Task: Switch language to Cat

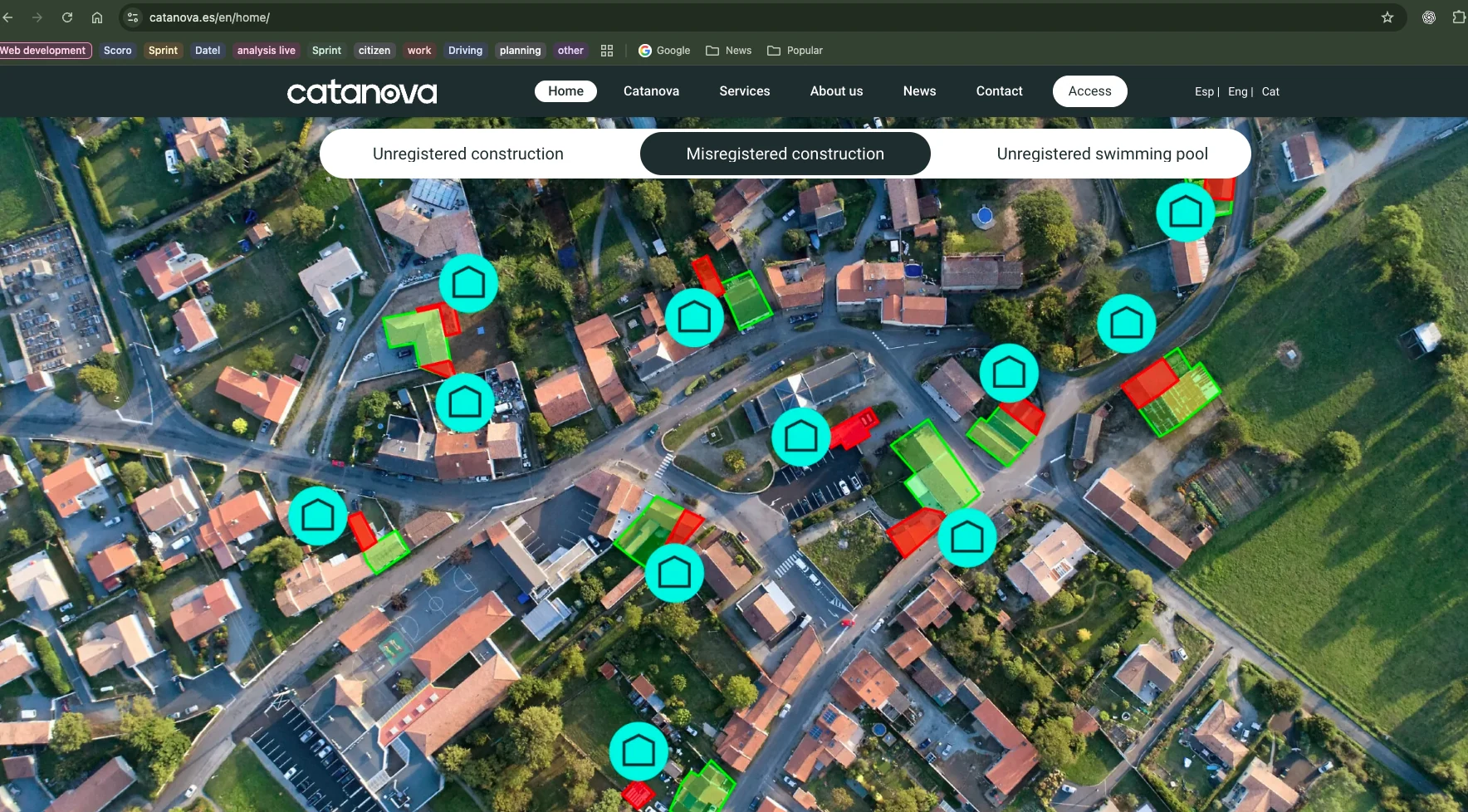Action: click(1270, 91)
